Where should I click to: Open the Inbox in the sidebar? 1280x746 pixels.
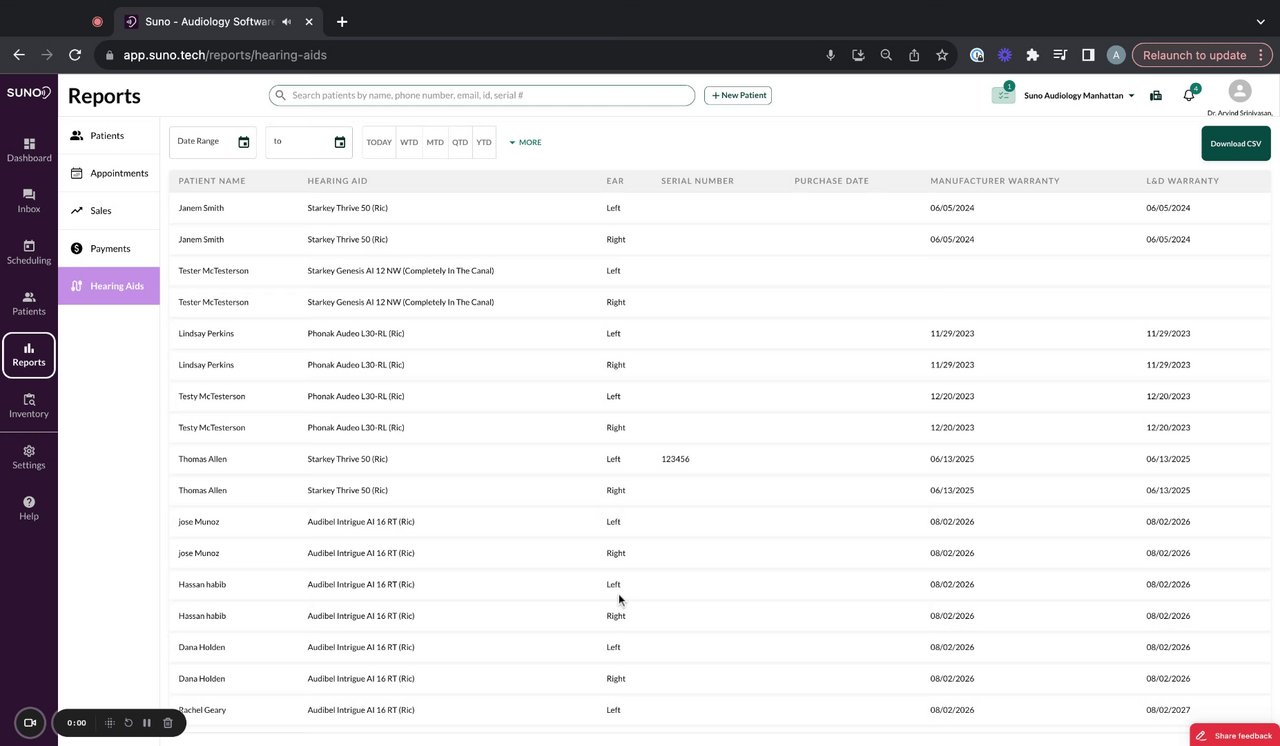pyautogui.click(x=29, y=201)
